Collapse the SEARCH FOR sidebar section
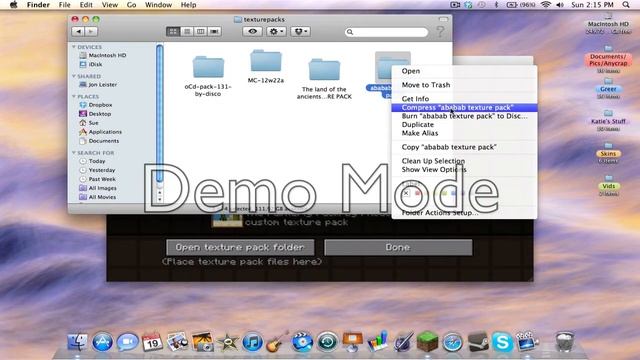 pyautogui.click(x=74, y=153)
